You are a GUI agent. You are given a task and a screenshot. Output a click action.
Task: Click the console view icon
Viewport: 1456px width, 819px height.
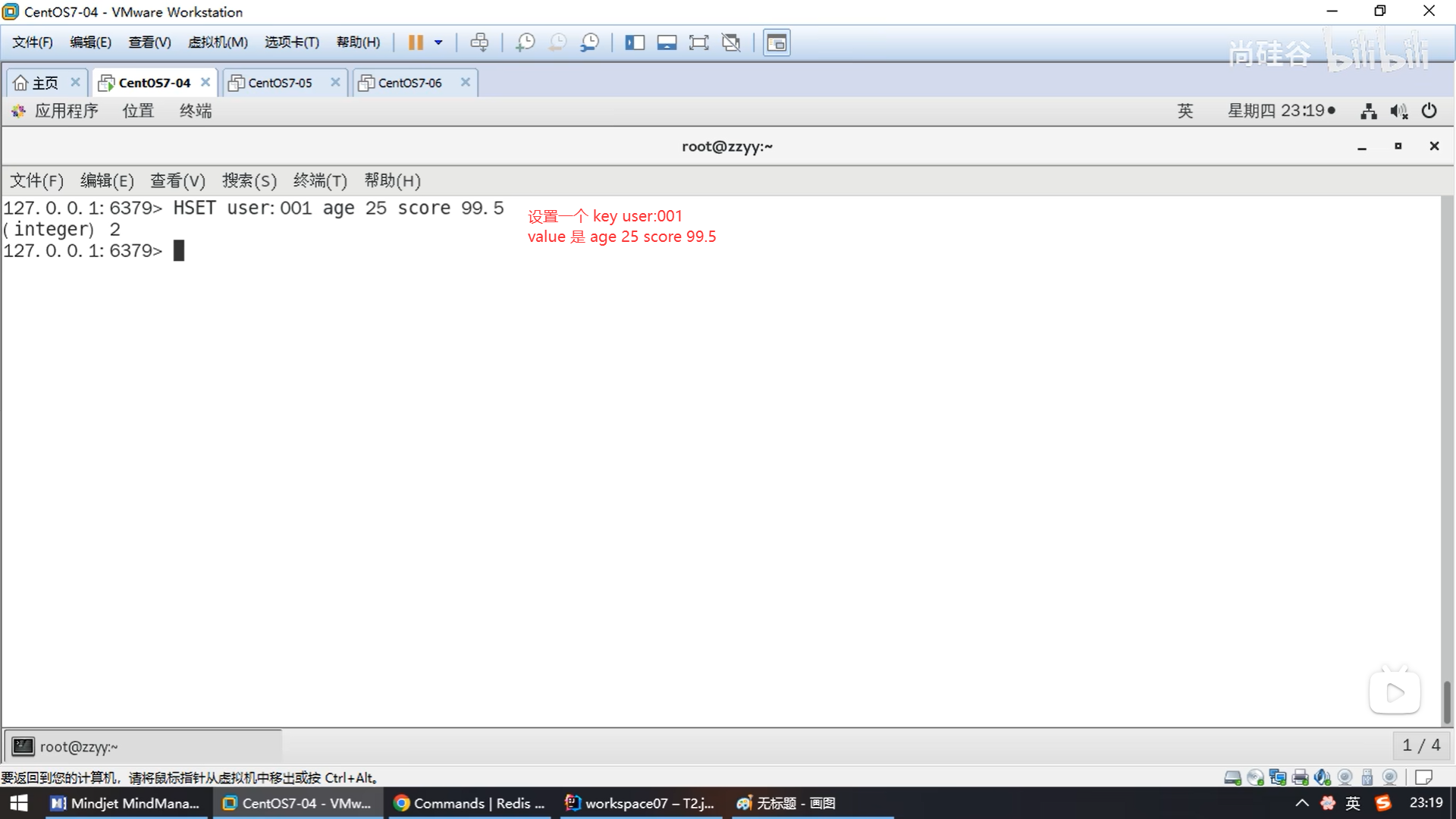(x=777, y=42)
